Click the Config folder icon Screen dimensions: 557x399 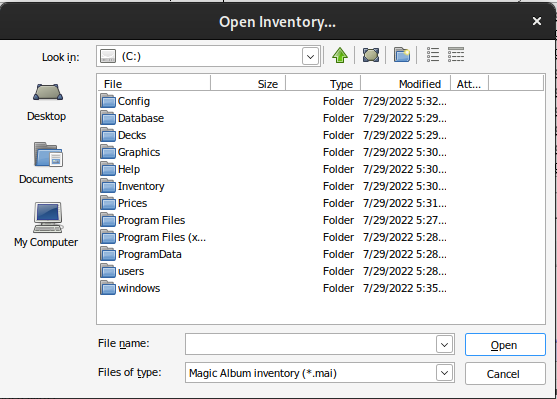click(x=108, y=101)
